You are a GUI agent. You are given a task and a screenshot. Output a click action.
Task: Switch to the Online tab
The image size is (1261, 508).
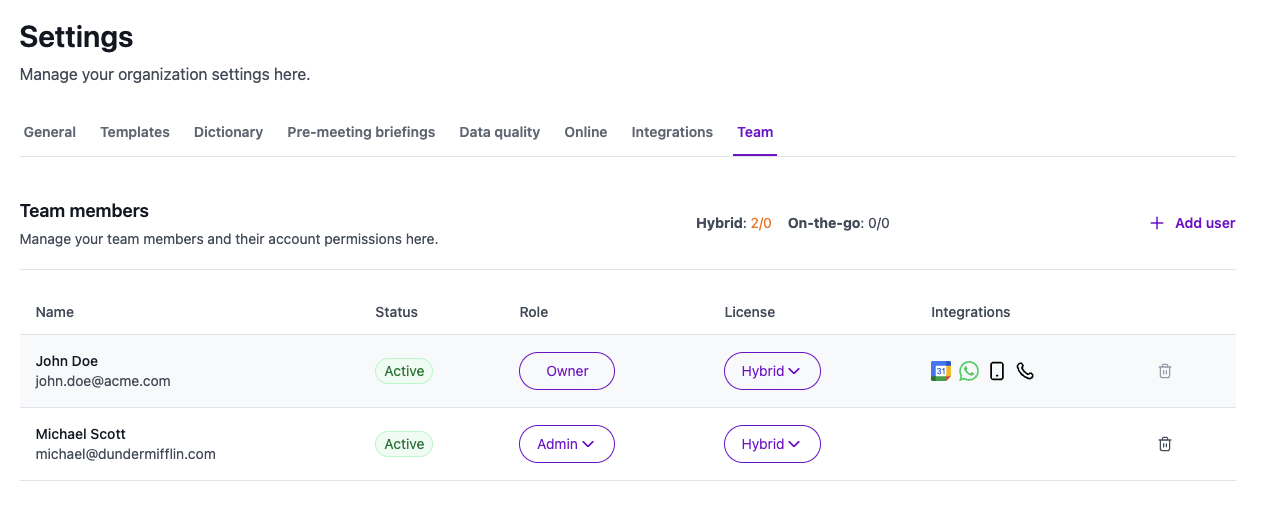click(586, 132)
